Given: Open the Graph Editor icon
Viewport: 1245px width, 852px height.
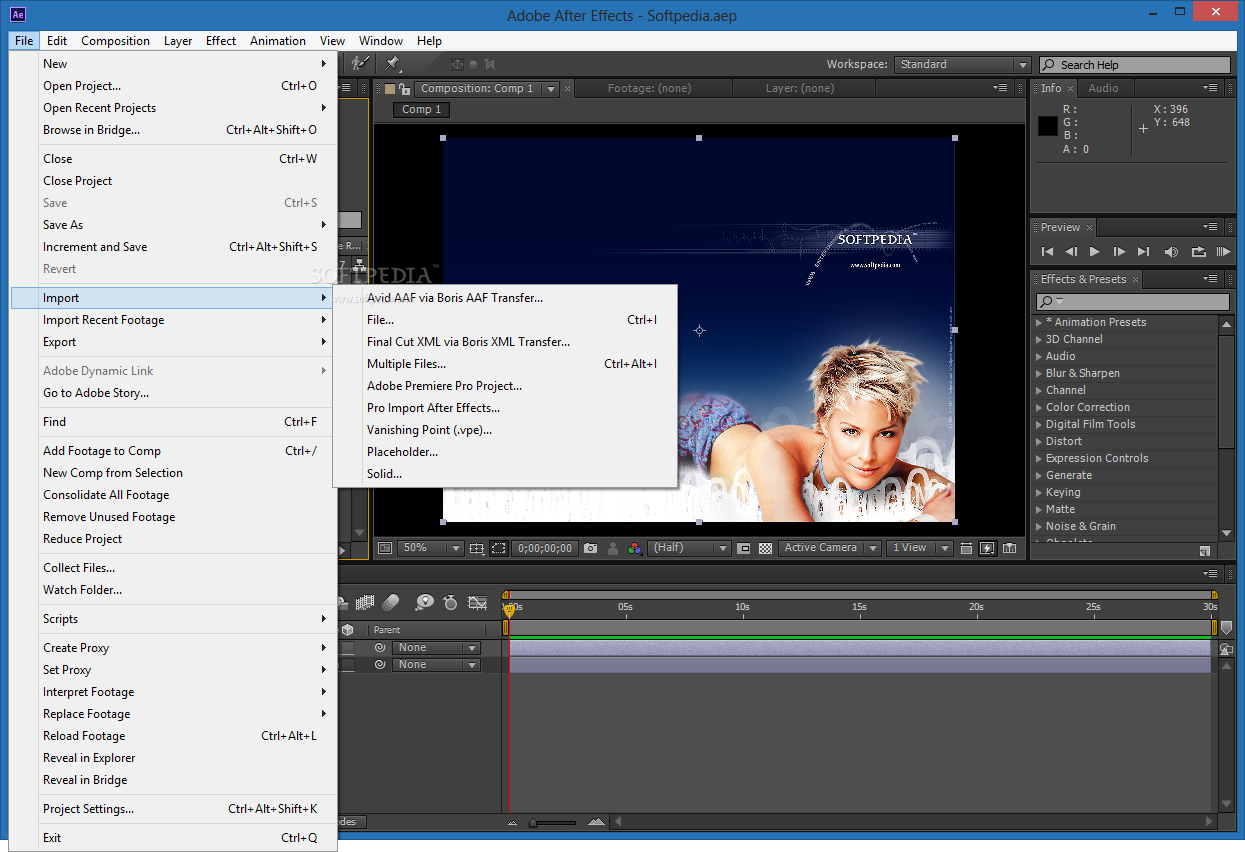Looking at the screenshot, I should point(477,601).
